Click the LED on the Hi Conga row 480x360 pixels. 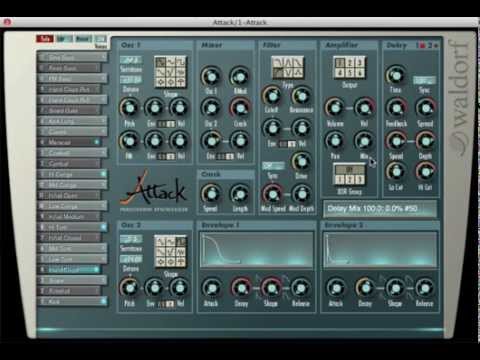click(x=103, y=174)
